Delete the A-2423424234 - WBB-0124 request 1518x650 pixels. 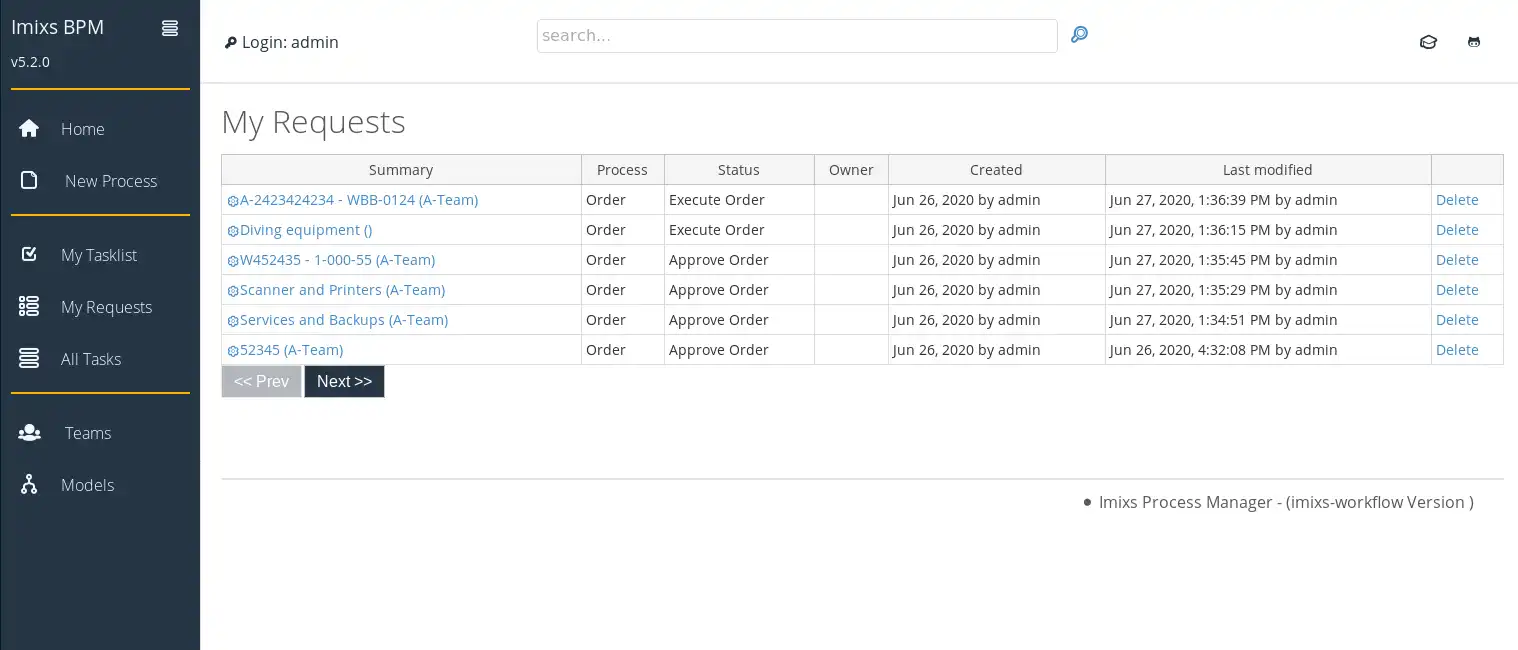[x=1457, y=200]
